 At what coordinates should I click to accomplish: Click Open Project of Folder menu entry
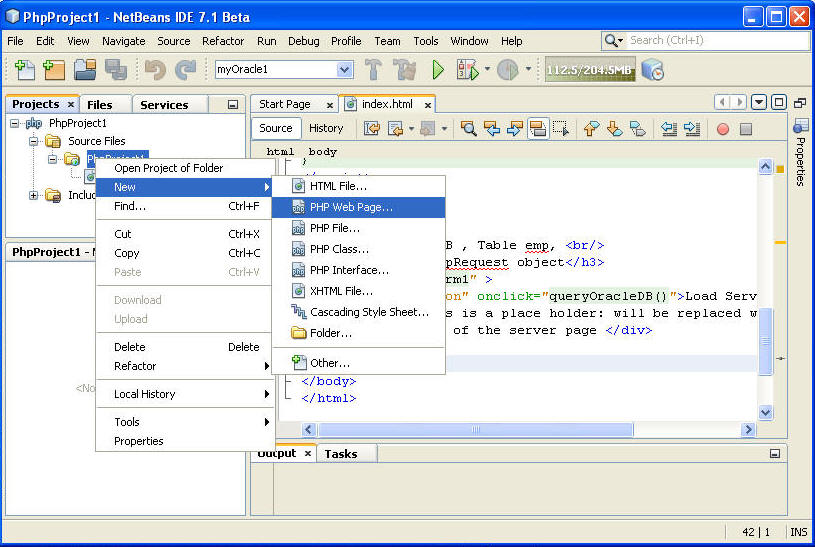185,168
